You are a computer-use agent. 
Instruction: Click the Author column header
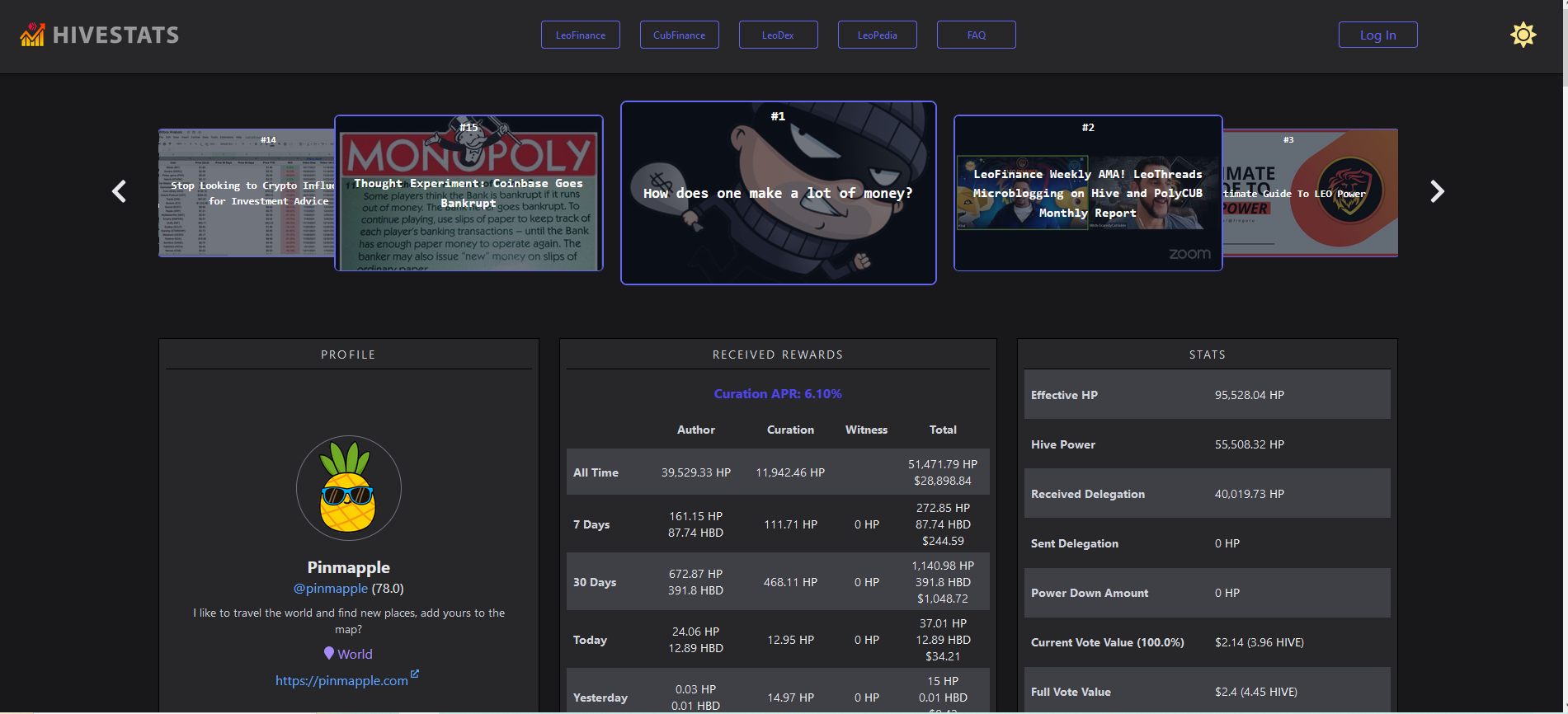696,430
